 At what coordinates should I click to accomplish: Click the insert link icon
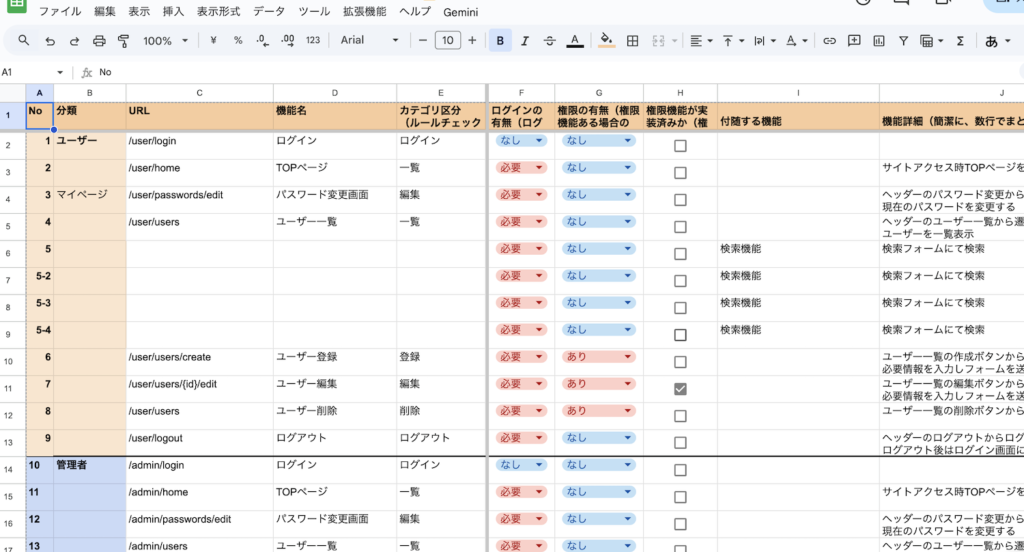[x=829, y=41]
